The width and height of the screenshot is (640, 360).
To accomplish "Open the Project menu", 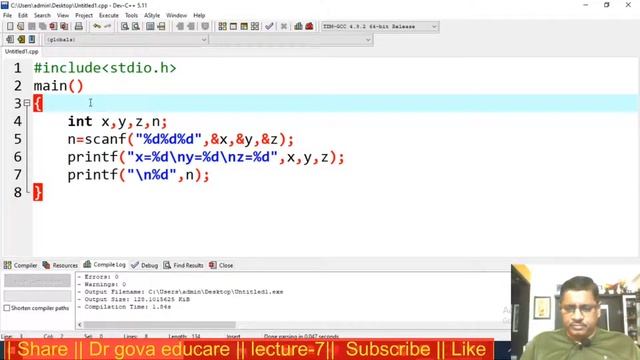I will (84, 16).
